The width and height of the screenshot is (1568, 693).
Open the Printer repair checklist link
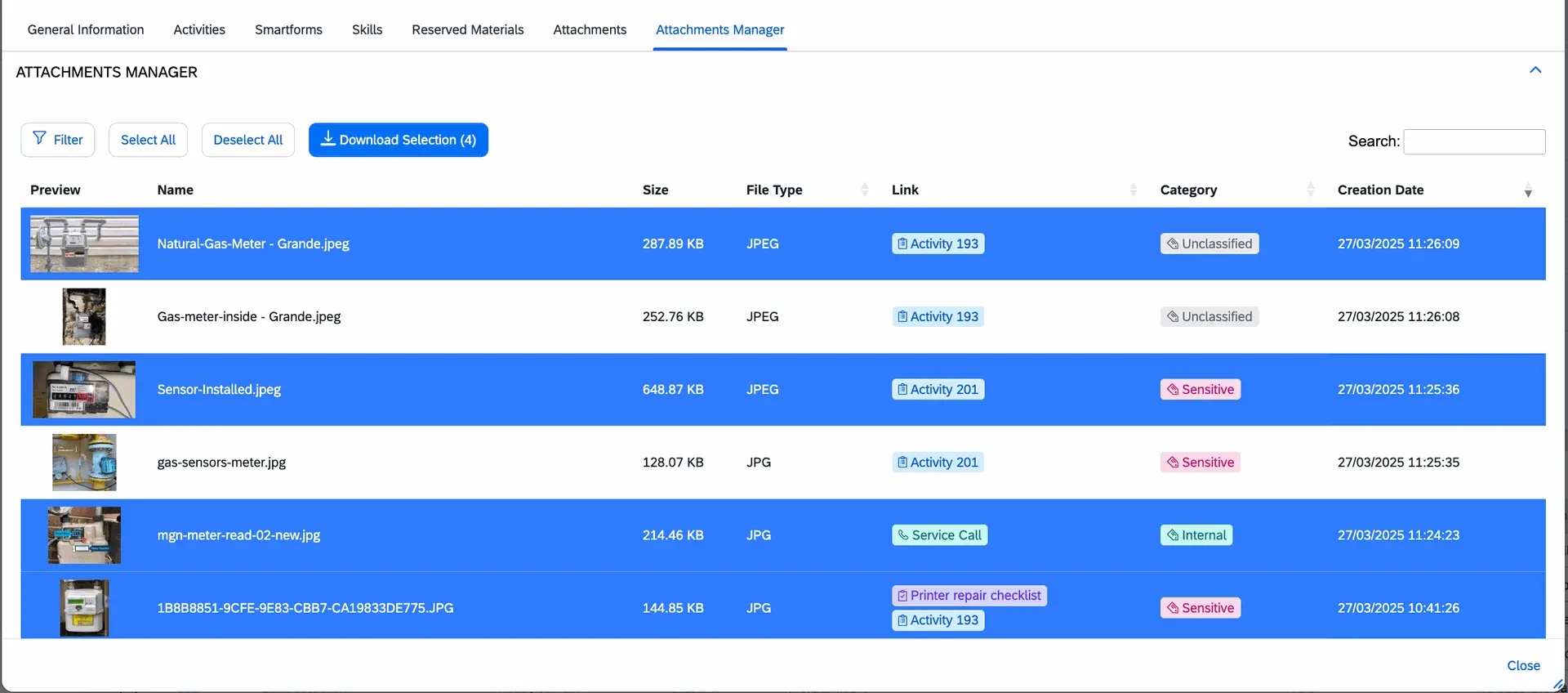(x=969, y=596)
